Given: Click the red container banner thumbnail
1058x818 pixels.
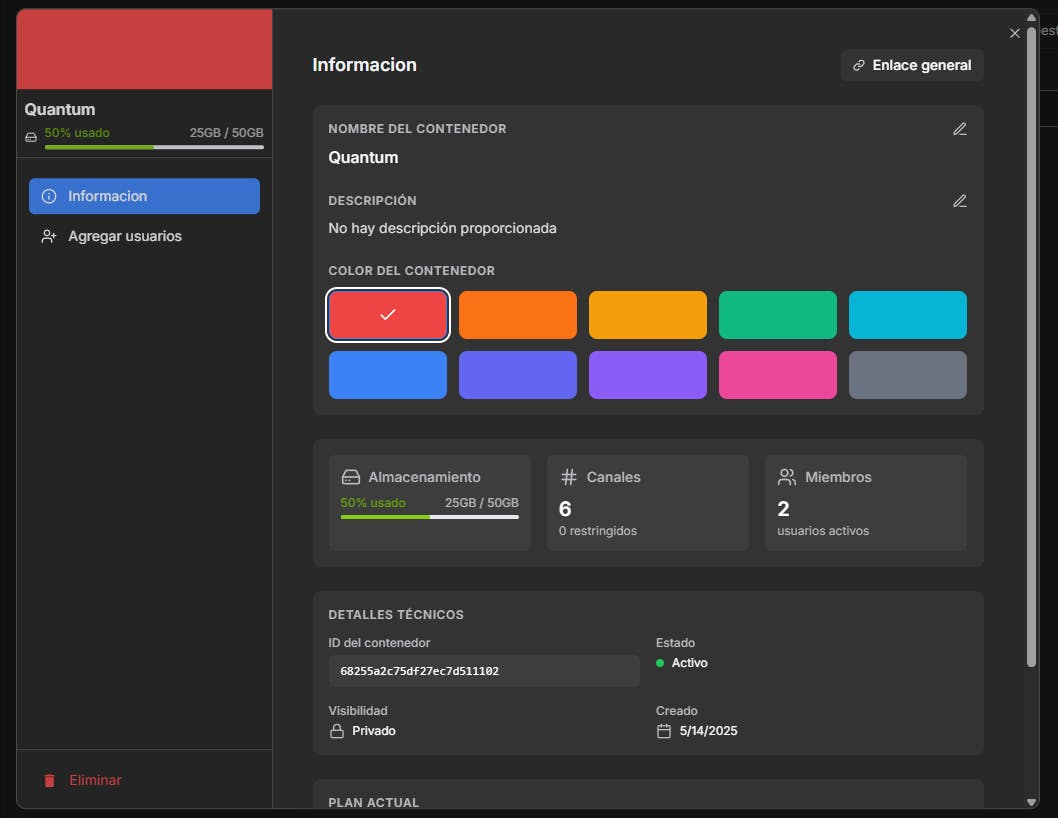Looking at the screenshot, I should pos(144,49).
